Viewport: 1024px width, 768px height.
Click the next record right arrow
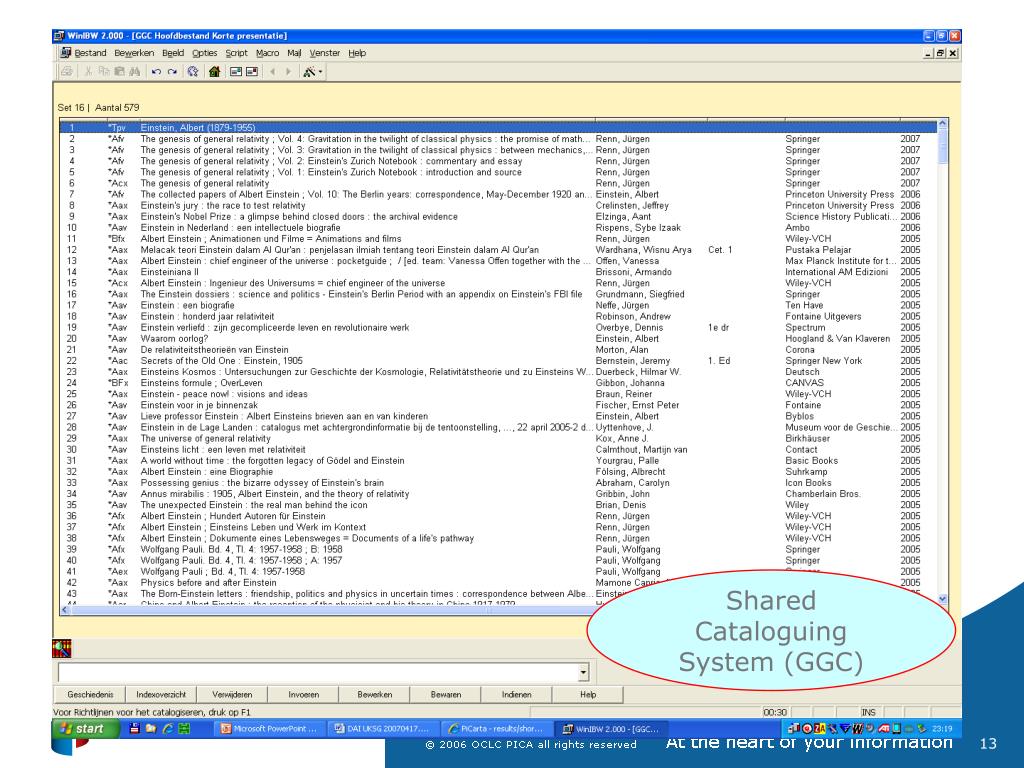(x=288, y=72)
